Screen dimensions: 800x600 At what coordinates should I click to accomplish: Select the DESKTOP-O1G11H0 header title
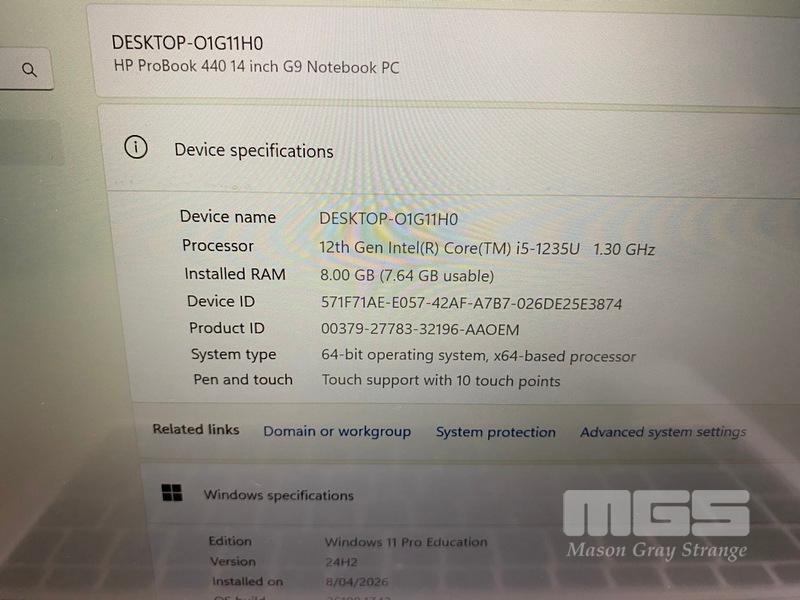[187, 43]
